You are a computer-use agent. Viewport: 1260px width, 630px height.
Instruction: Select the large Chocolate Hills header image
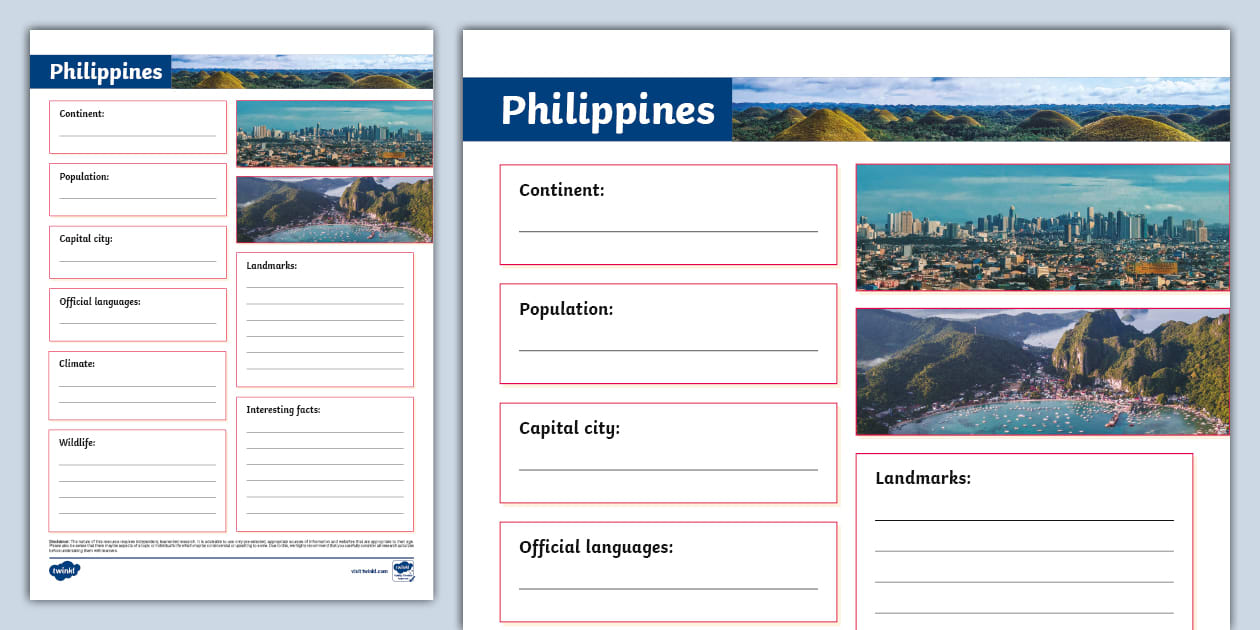click(980, 110)
